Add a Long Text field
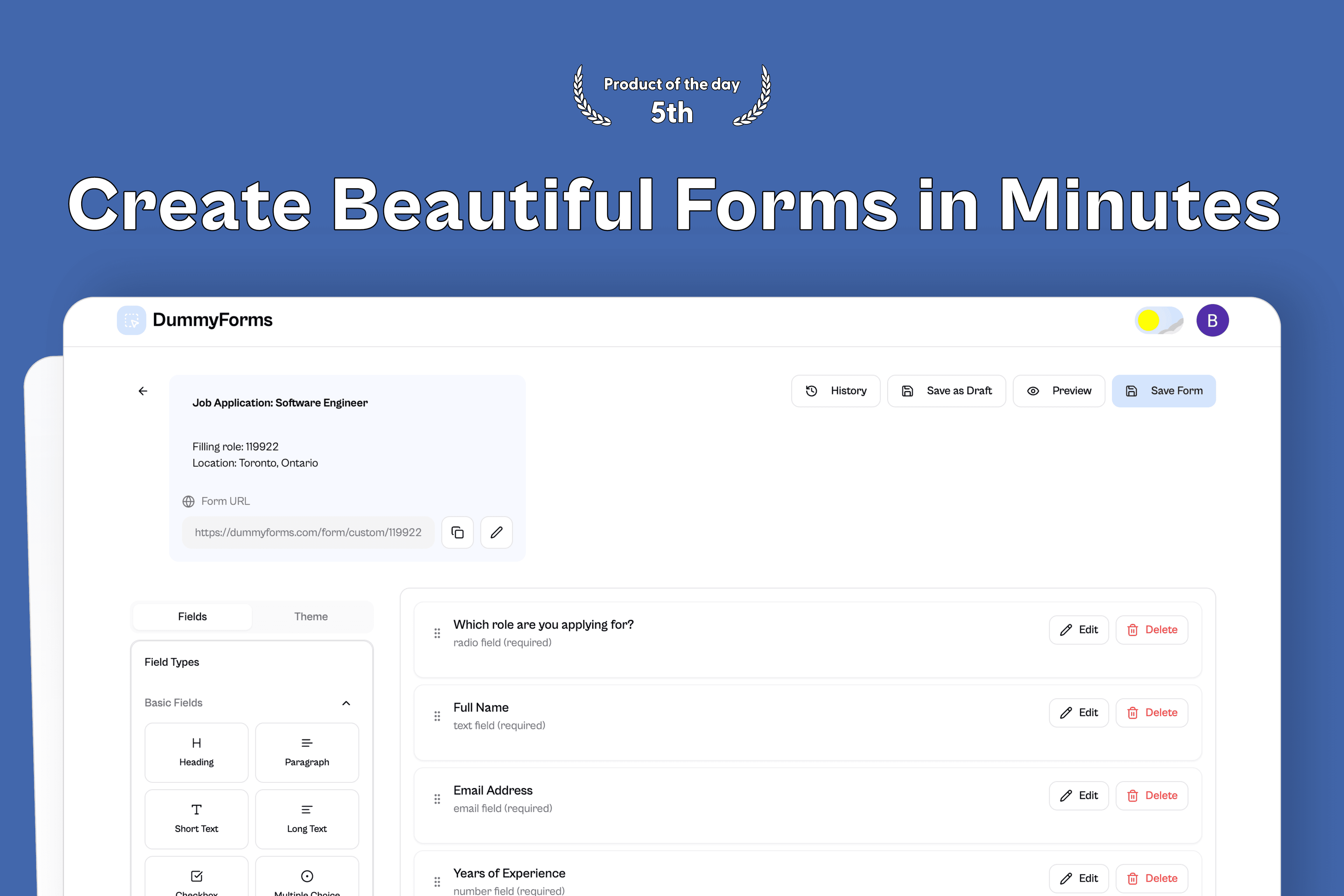This screenshot has width=1344, height=896. (307, 819)
